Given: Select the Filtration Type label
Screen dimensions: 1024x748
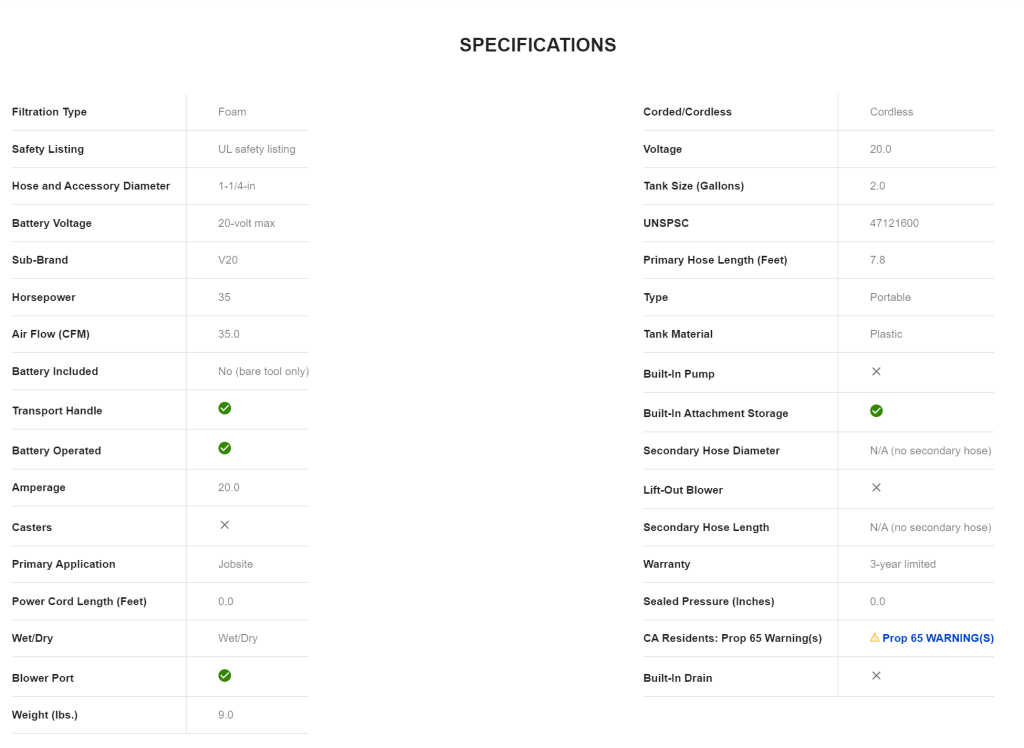Looking at the screenshot, I should pos(49,112).
